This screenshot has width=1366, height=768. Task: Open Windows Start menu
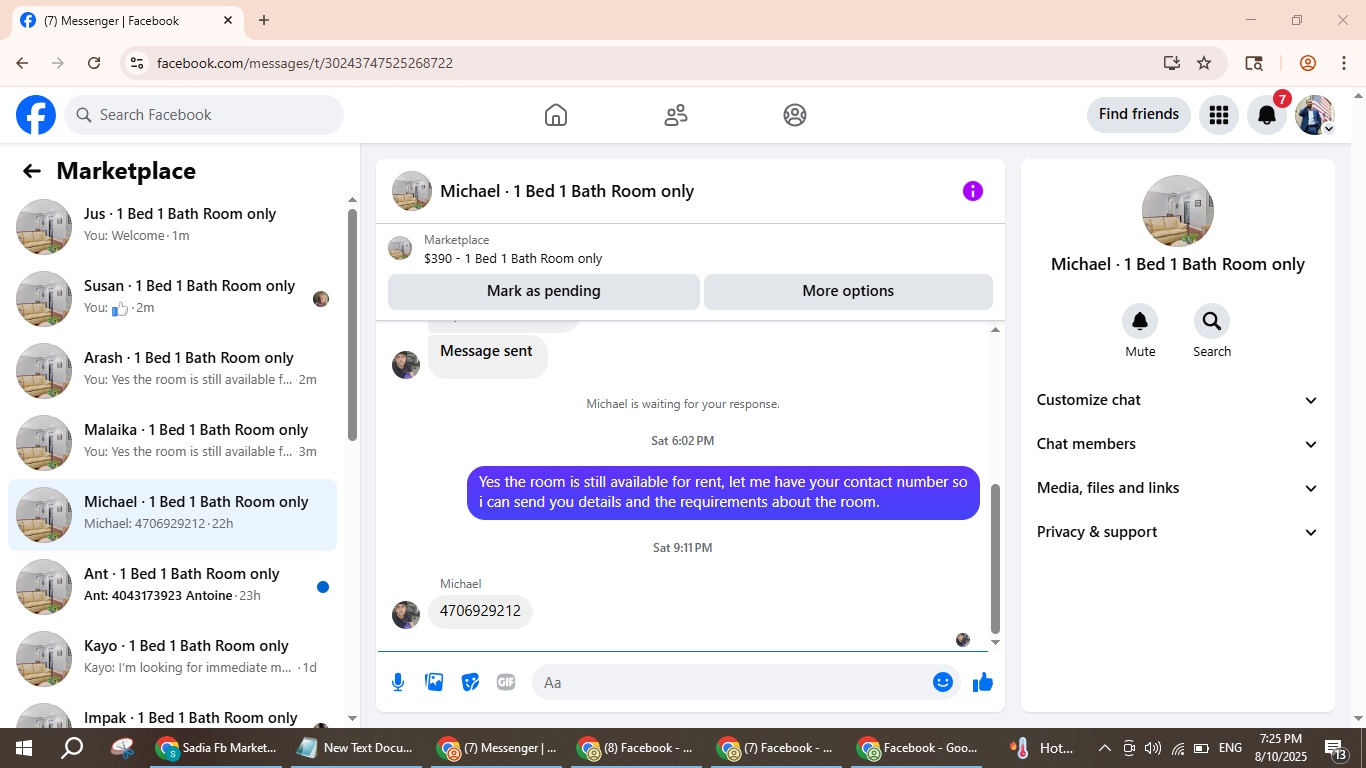[23, 748]
